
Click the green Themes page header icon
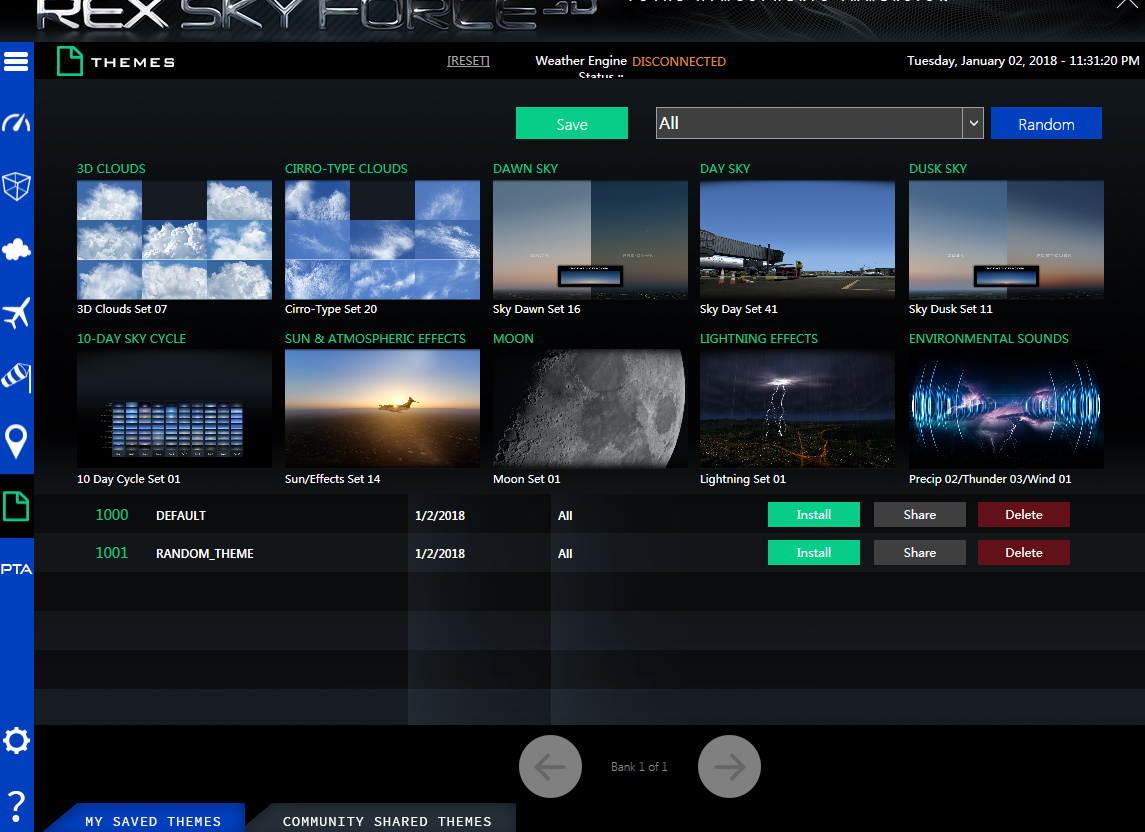[x=69, y=61]
